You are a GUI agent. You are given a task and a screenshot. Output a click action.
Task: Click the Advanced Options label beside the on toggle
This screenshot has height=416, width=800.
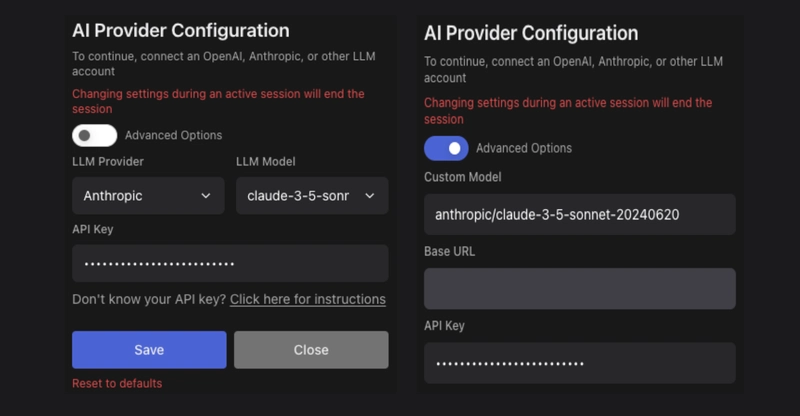click(x=524, y=148)
